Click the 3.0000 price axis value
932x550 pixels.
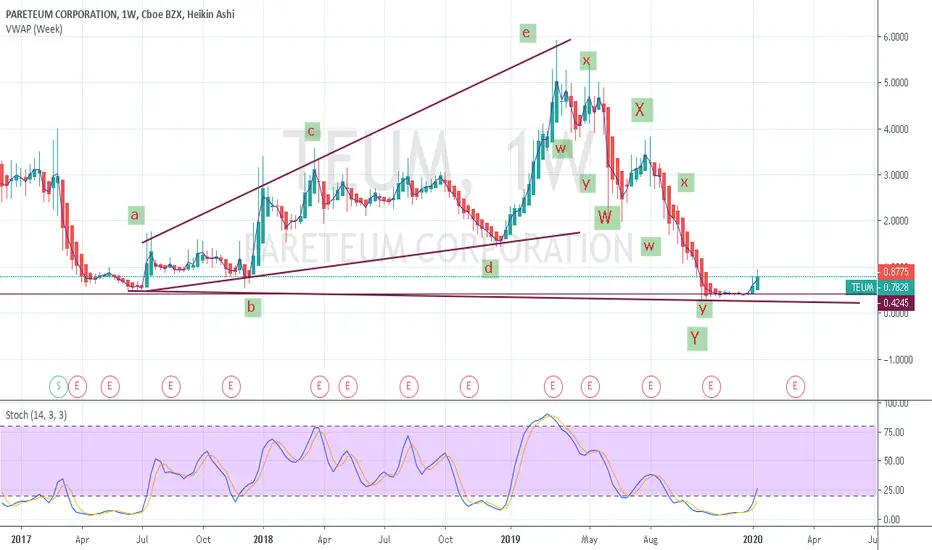coord(896,175)
